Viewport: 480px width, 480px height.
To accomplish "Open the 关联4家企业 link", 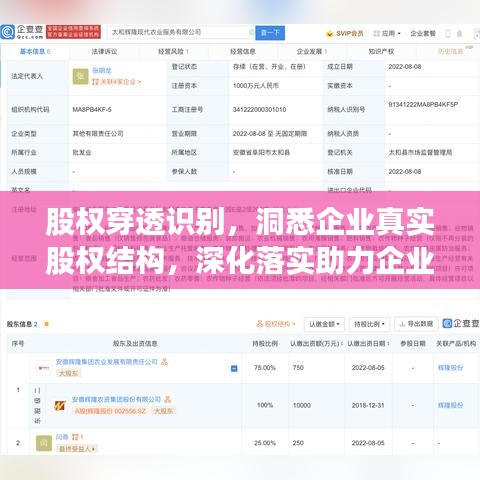I will (117, 82).
